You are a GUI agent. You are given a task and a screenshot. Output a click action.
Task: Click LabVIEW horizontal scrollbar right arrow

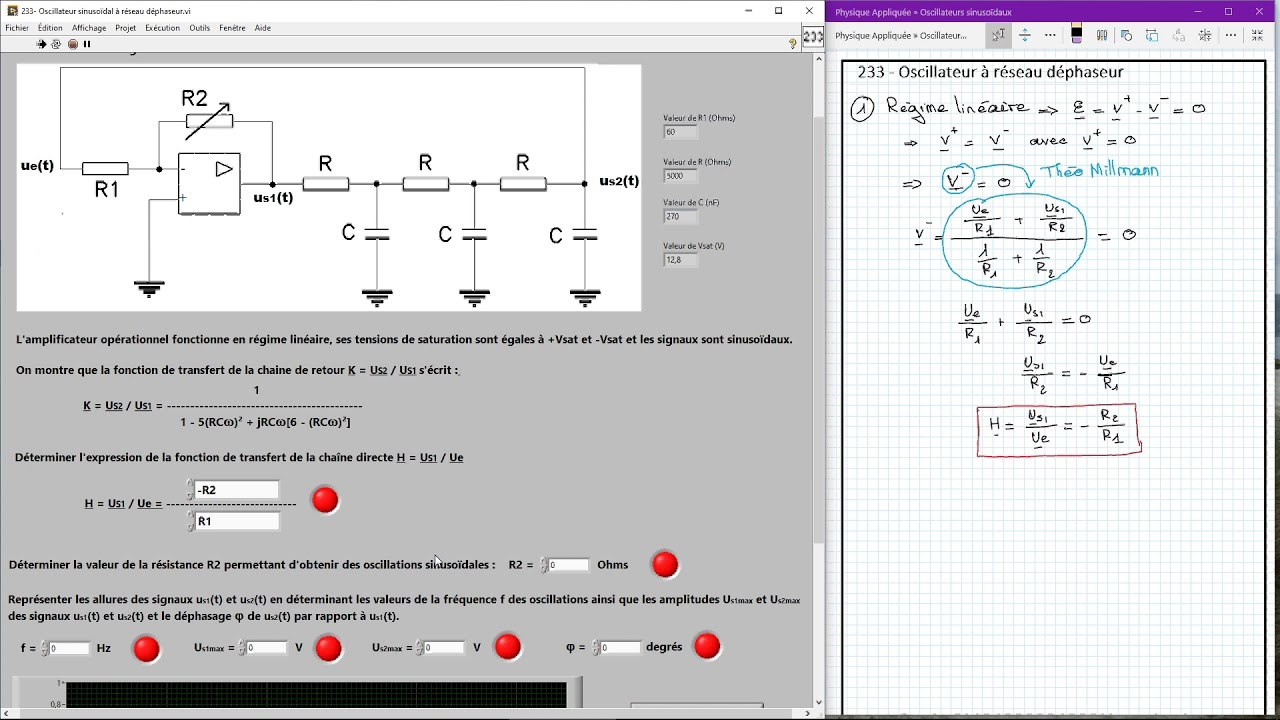pyautogui.click(x=806, y=714)
